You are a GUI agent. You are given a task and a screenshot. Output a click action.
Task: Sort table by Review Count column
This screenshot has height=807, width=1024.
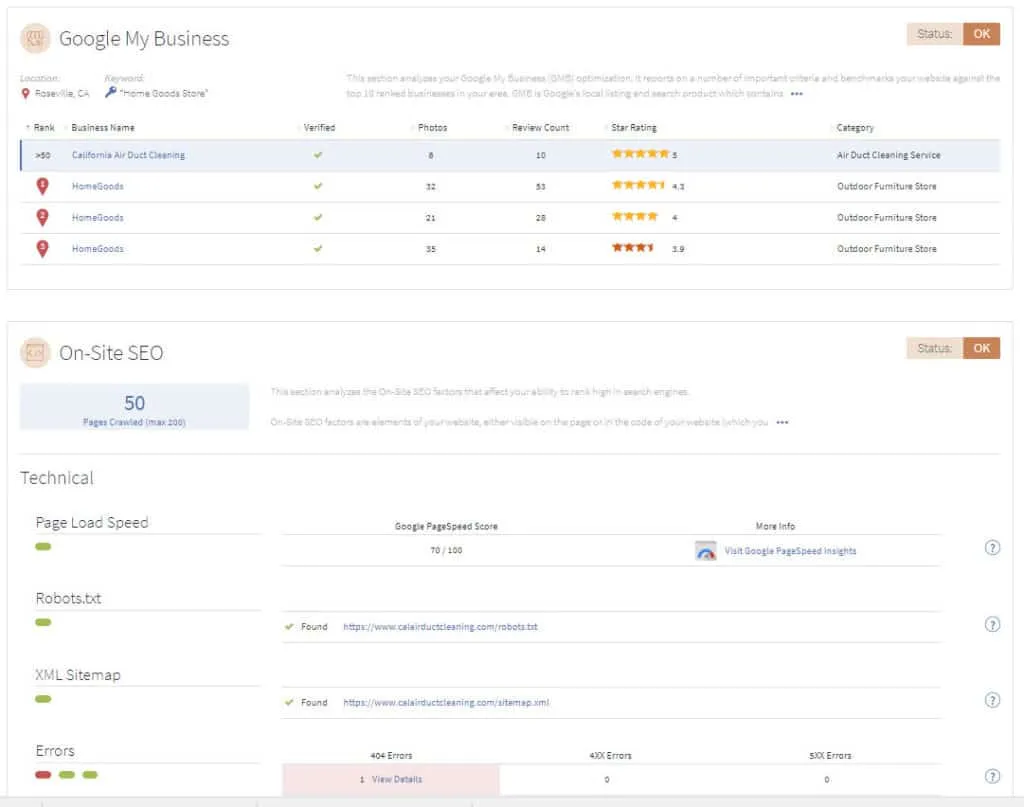click(540, 128)
